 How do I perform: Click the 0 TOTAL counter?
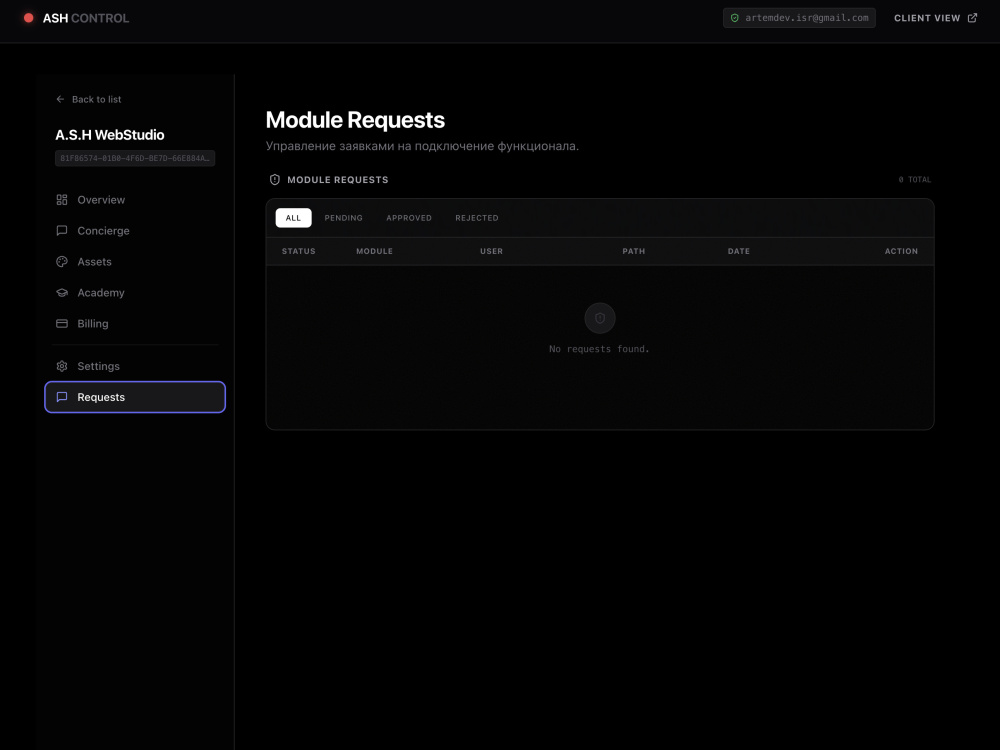915,180
